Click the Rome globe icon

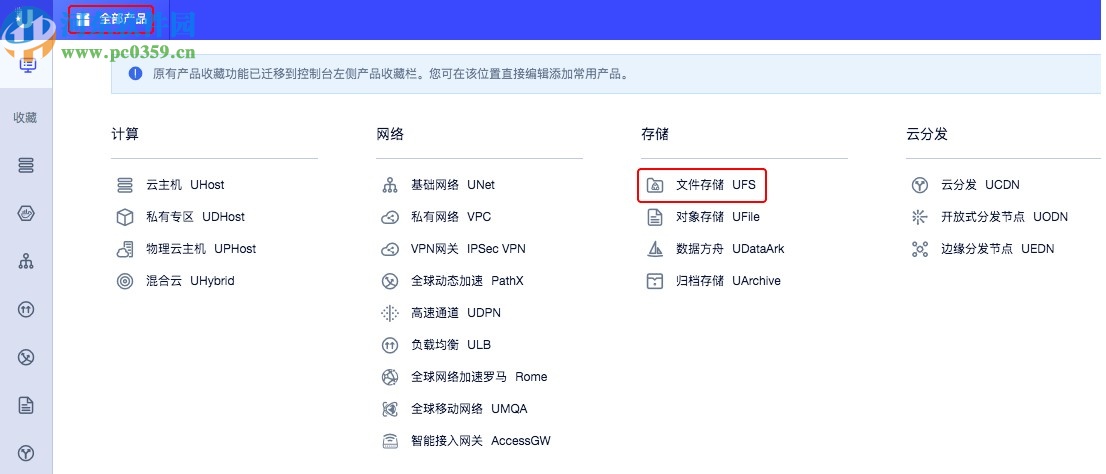click(390, 377)
